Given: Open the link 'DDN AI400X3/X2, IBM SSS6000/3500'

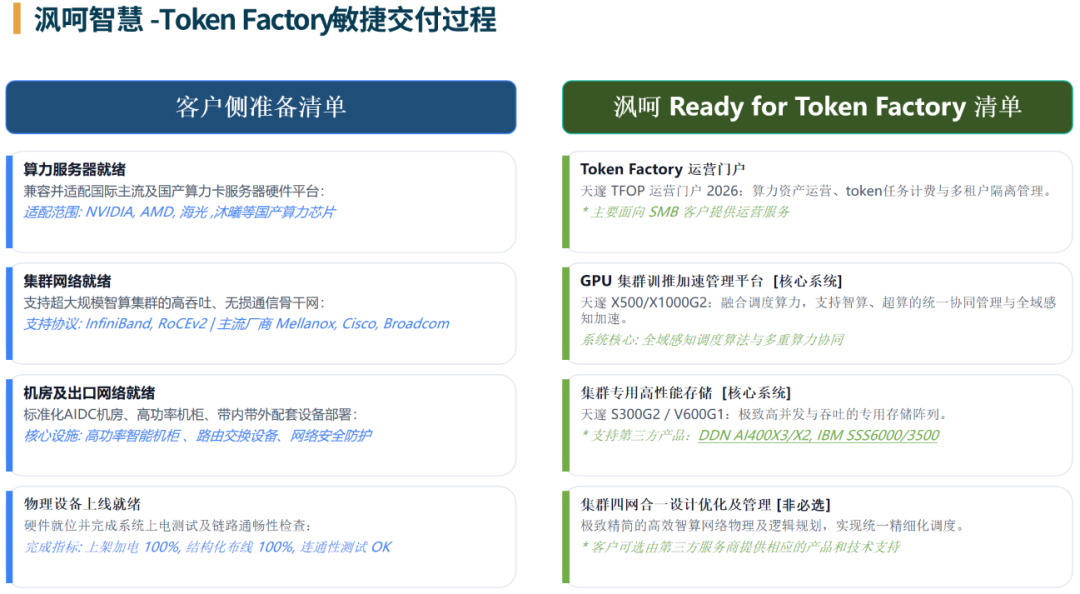Looking at the screenshot, I should pyautogui.click(x=819, y=436).
